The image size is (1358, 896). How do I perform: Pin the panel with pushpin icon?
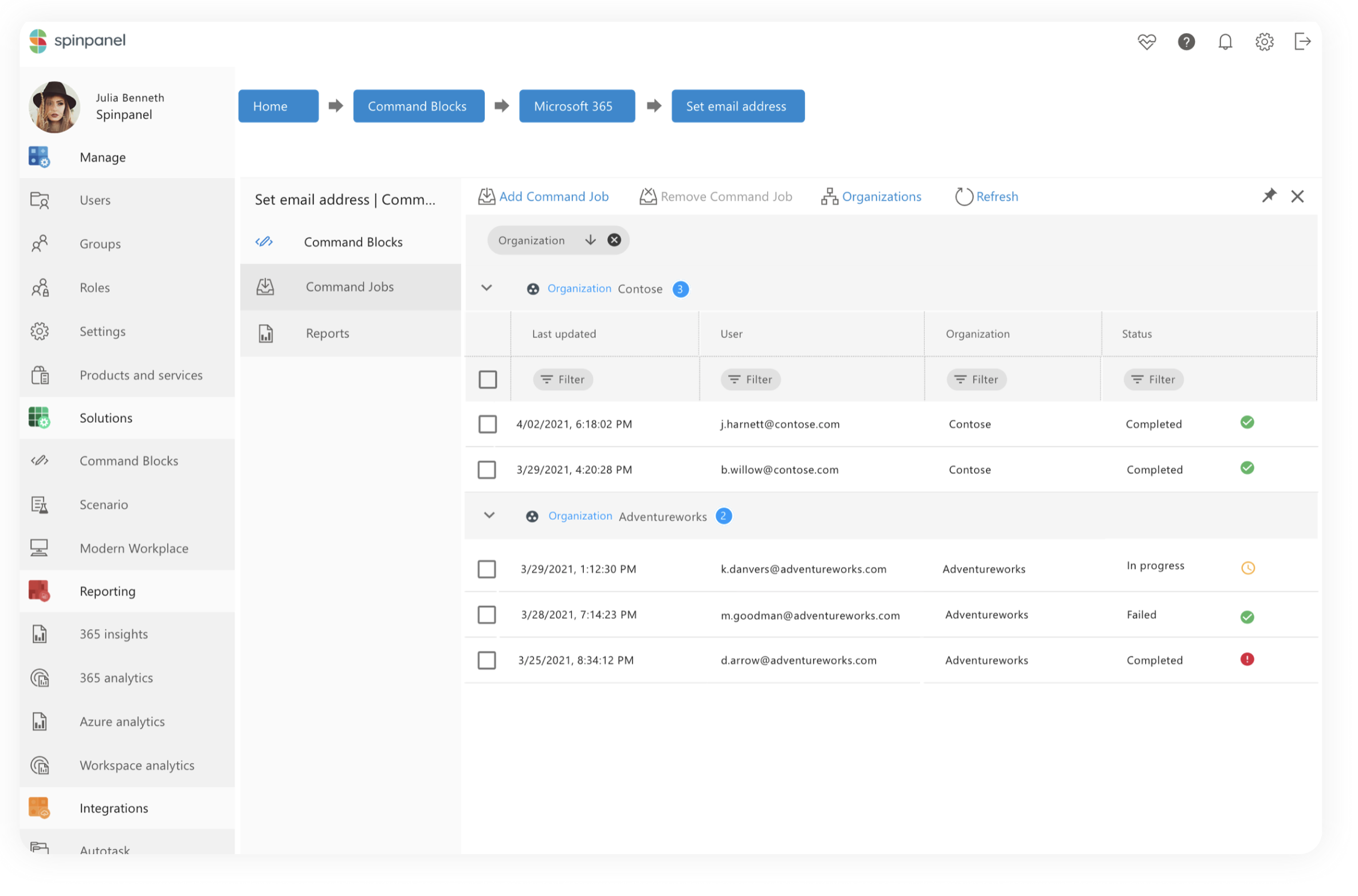1268,196
